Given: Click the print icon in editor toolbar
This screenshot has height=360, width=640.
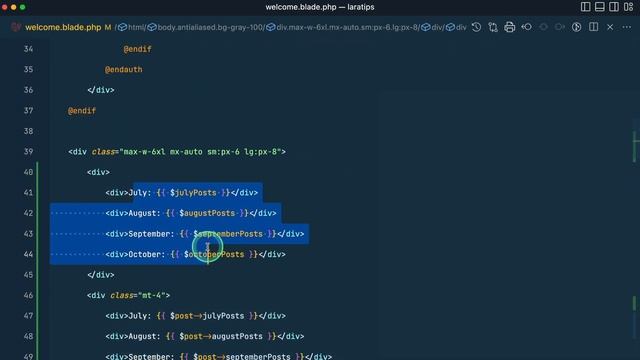Looking at the screenshot, I should click(x=509, y=27).
